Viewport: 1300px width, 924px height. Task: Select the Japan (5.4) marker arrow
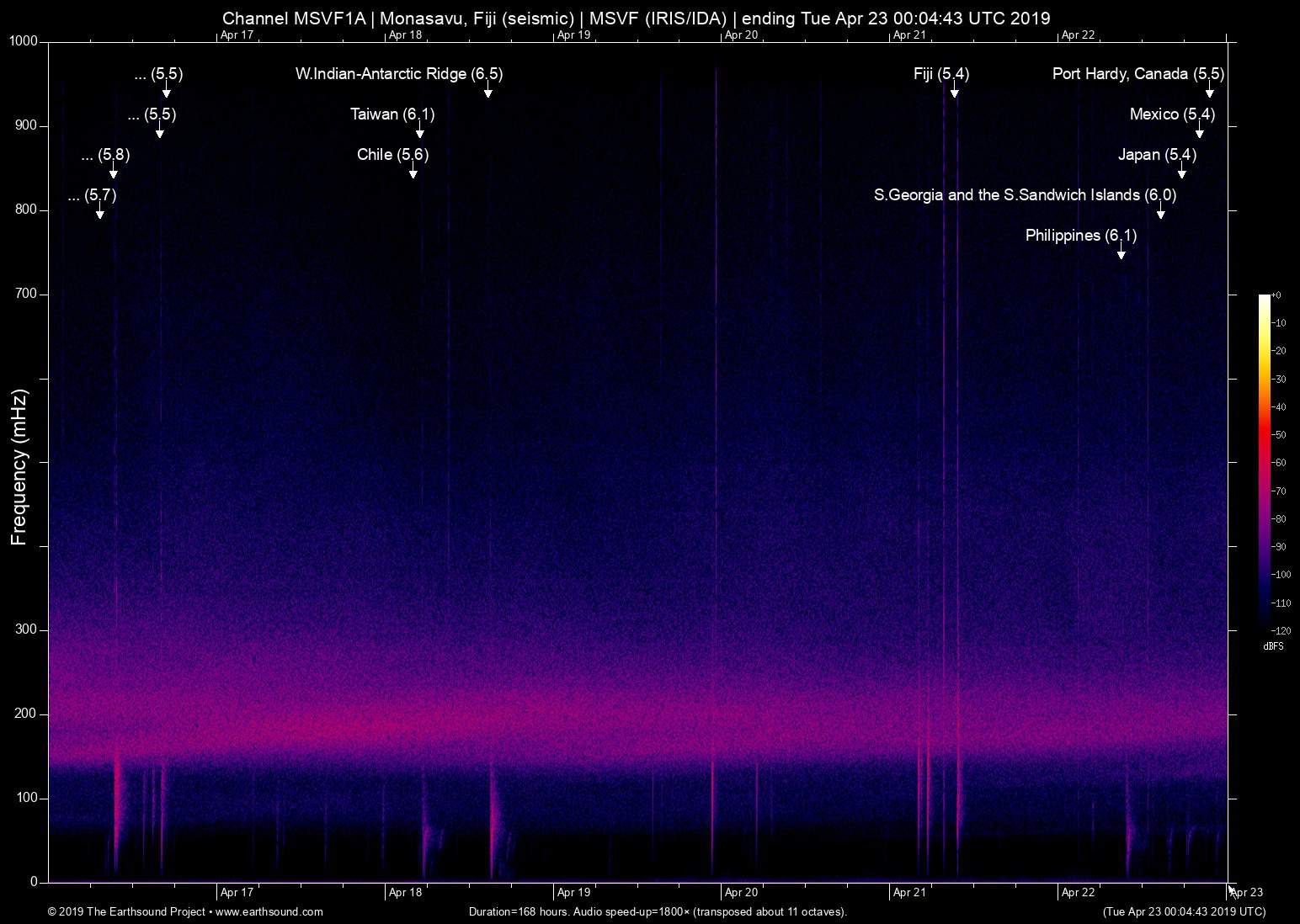pos(1181,173)
